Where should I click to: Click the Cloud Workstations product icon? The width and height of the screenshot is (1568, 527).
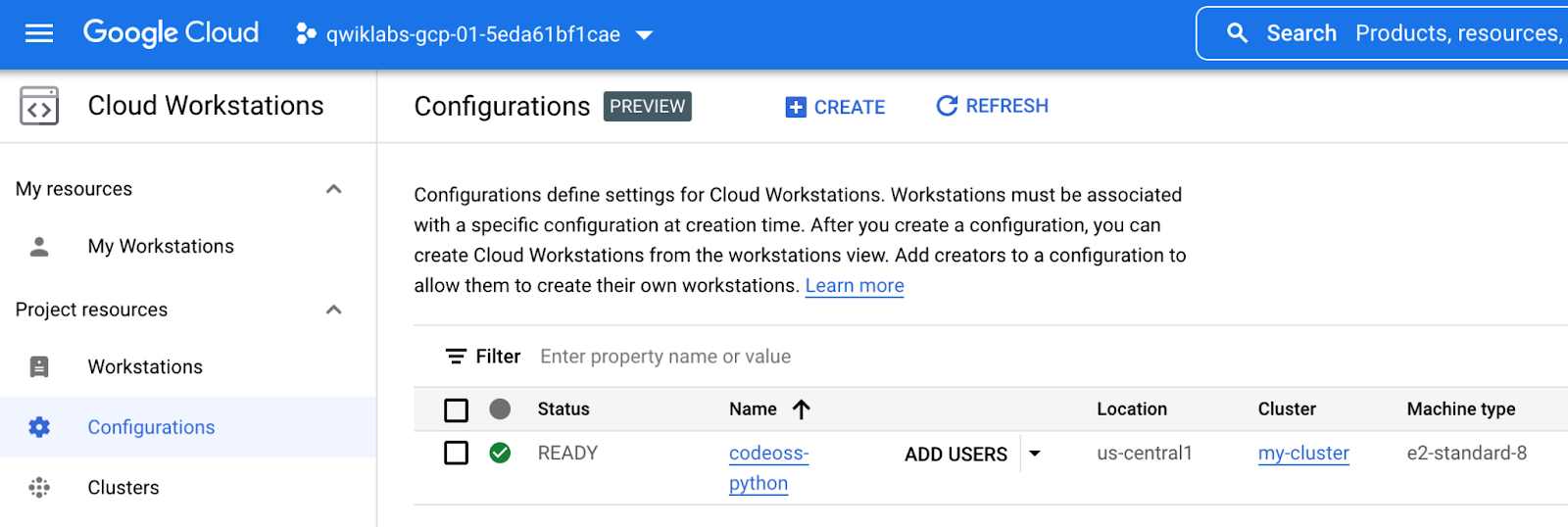click(39, 106)
